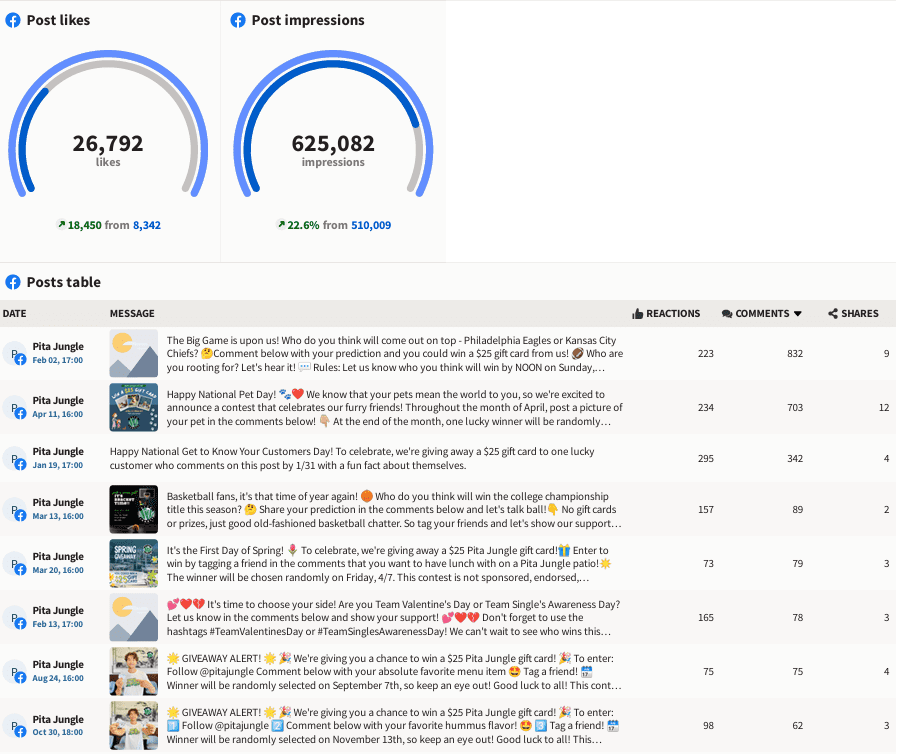Click the share icon in Shares header

(x=833, y=314)
